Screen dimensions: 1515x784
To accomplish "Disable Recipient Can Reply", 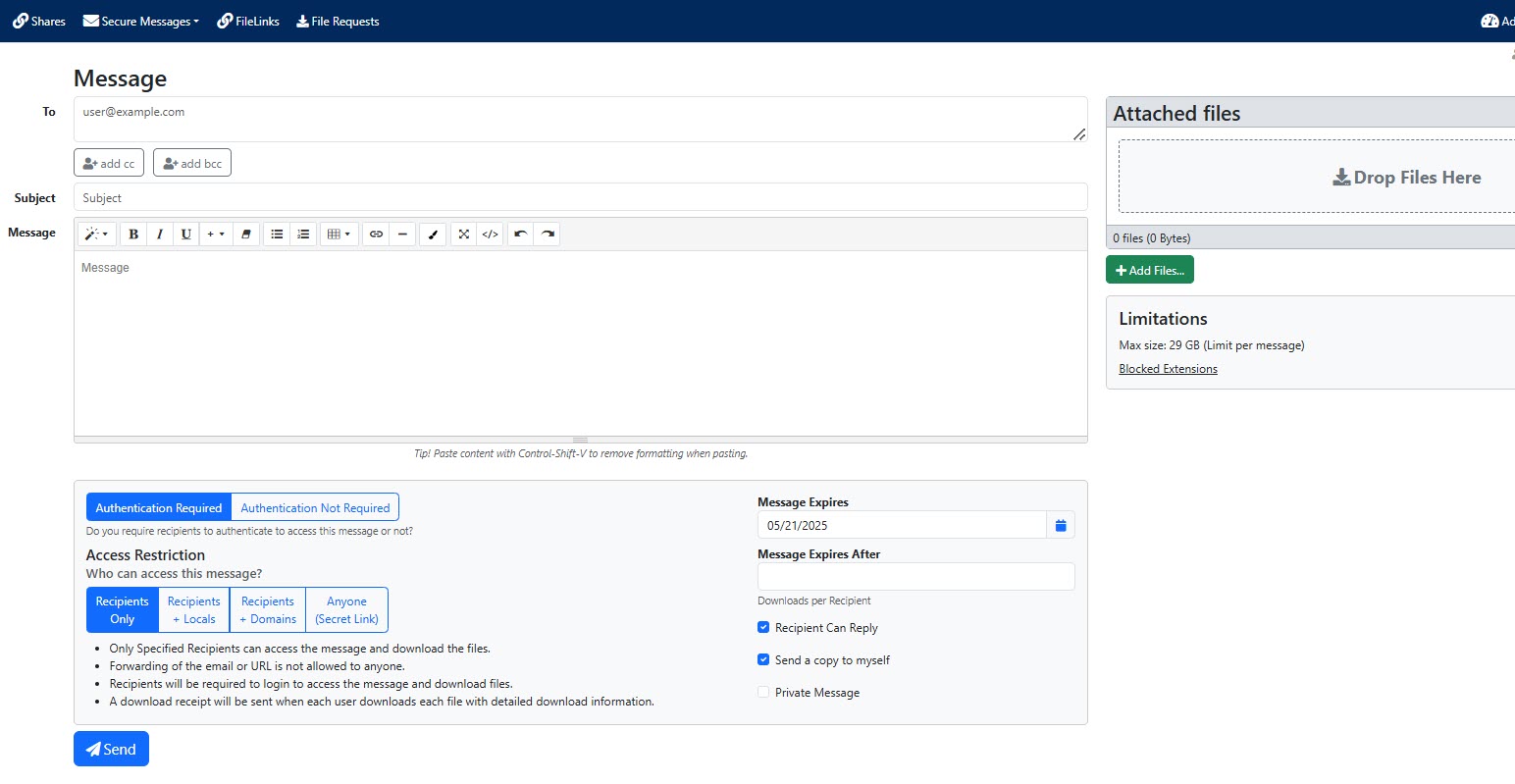I will (x=763, y=627).
